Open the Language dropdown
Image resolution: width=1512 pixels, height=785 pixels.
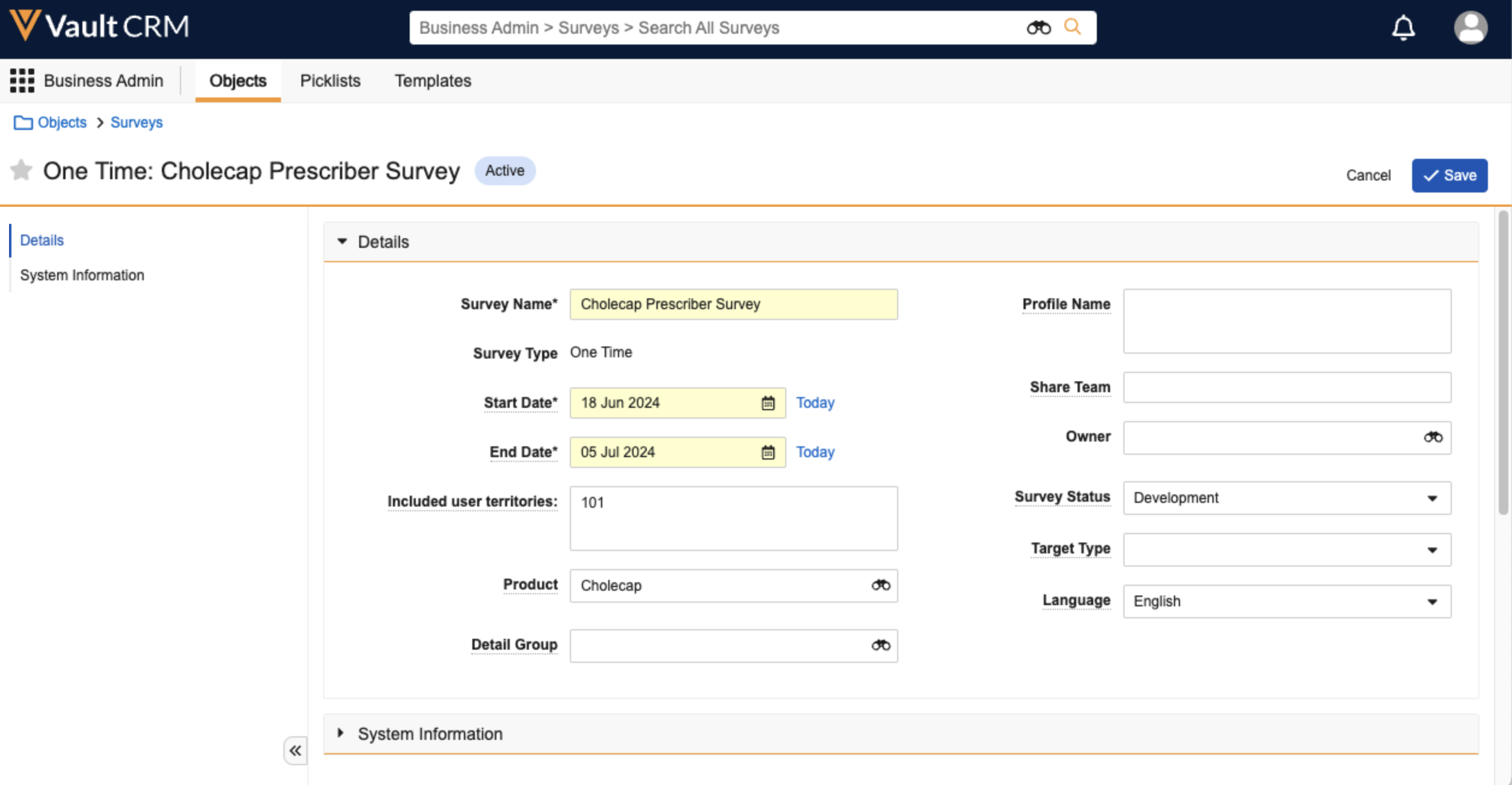coord(1286,602)
